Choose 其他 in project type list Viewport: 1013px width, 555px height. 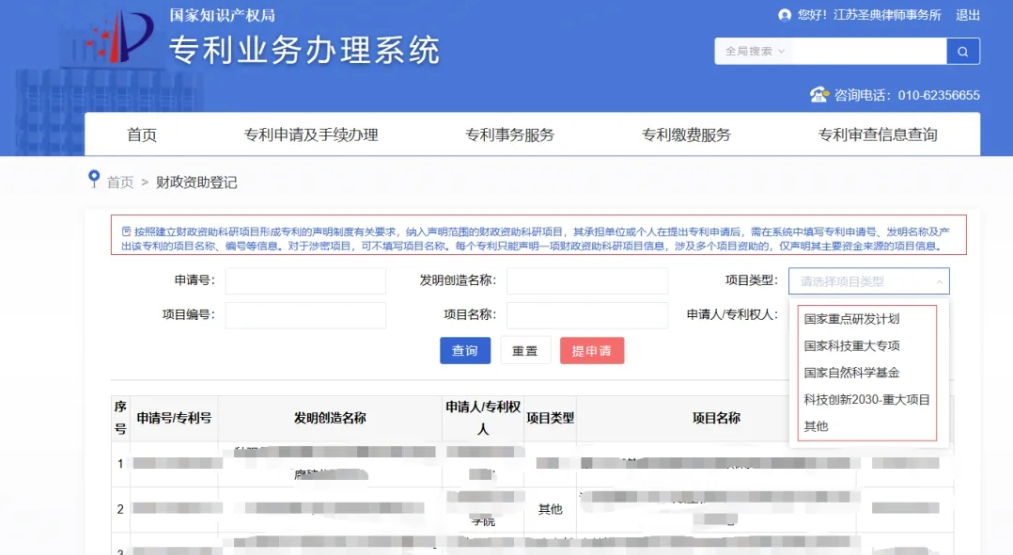(x=816, y=427)
